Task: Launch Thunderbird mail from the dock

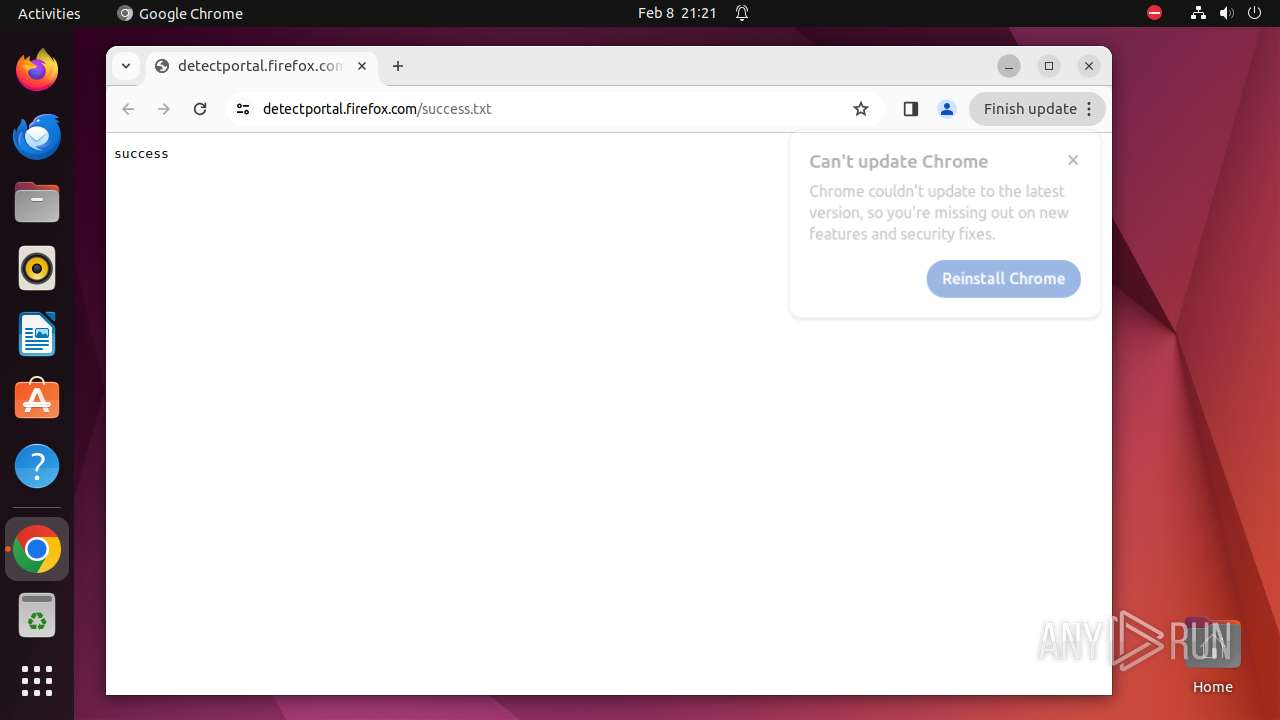Action: [37, 136]
